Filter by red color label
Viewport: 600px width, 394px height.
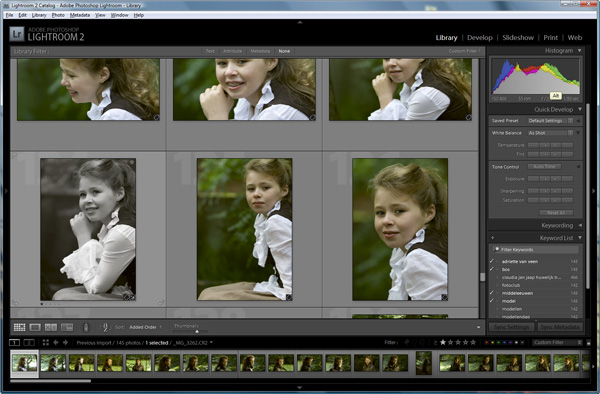pyautogui.click(x=486, y=342)
